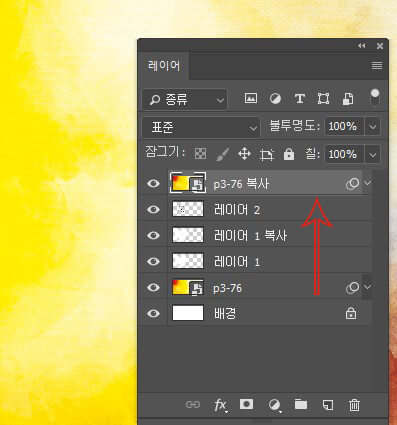The image size is (397, 425).
Task: Click the link layers chain icon
Action: 193,405
